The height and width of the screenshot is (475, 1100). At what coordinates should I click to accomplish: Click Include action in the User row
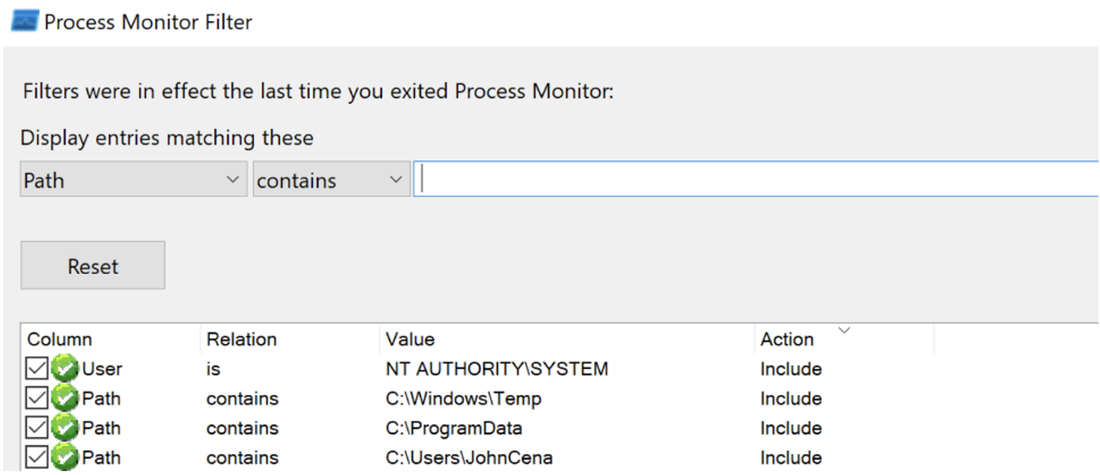coord(791,369)
